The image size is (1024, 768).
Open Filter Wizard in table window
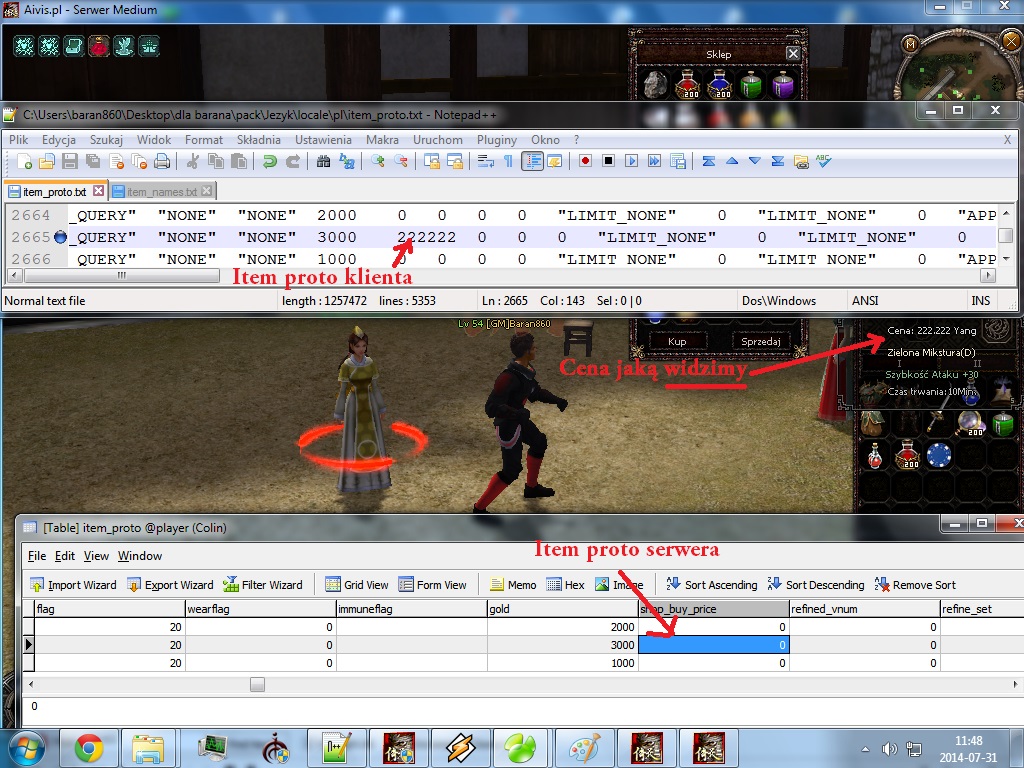[x=263, y=584]
